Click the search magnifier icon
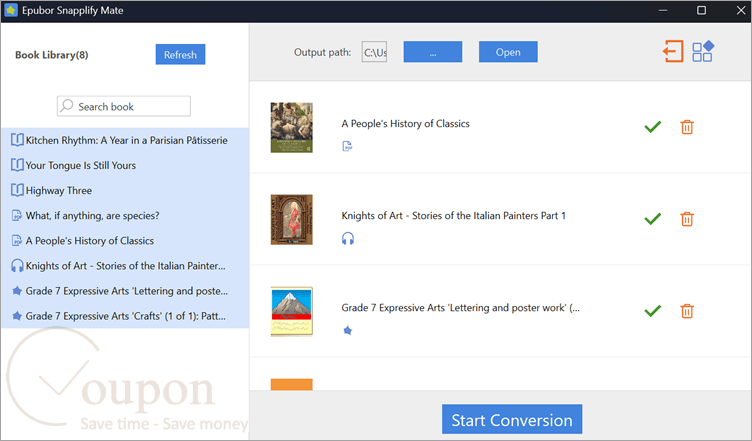Screen dimensions: 752x441 [67, 105]
